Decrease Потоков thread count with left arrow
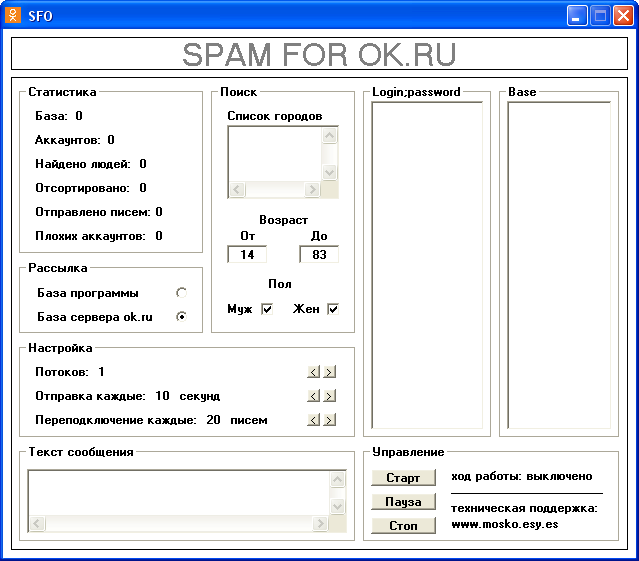 [x=313, y=372]
